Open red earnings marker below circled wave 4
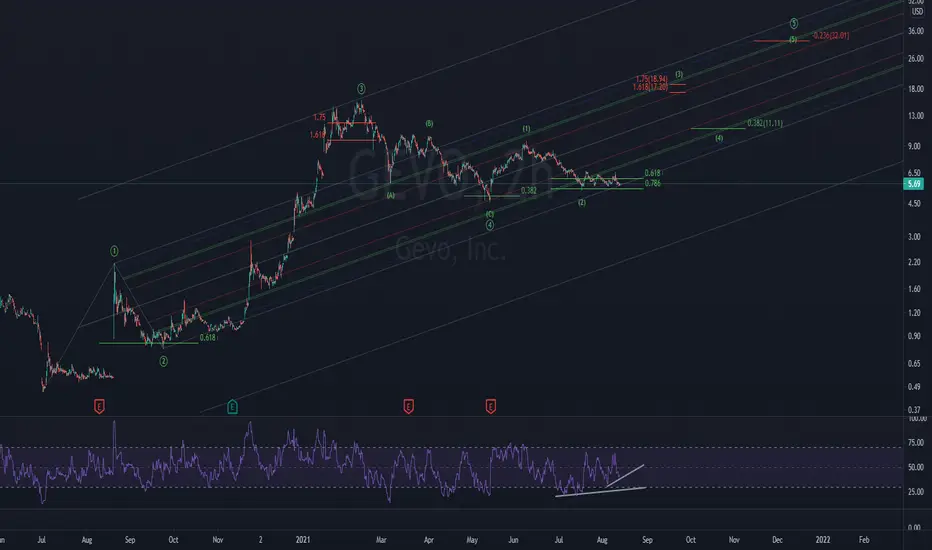Screen dimensions: 932x550 click(x=490, y=407)
